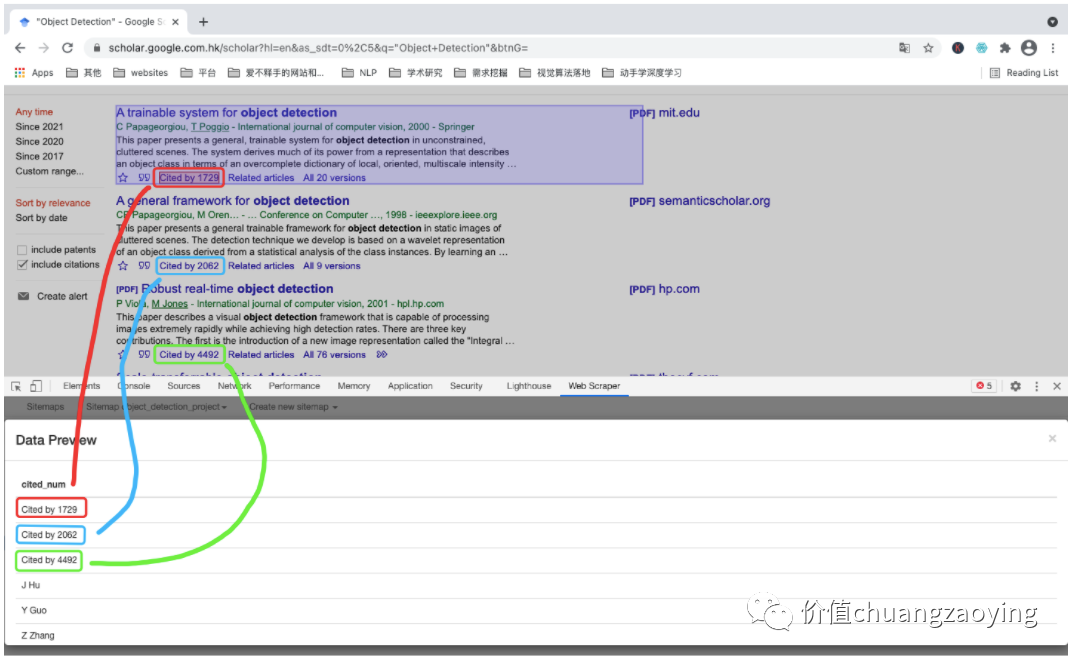Filter results Since 2017
The height and width of the screenshot is (662, 1072).
point(39,157)
